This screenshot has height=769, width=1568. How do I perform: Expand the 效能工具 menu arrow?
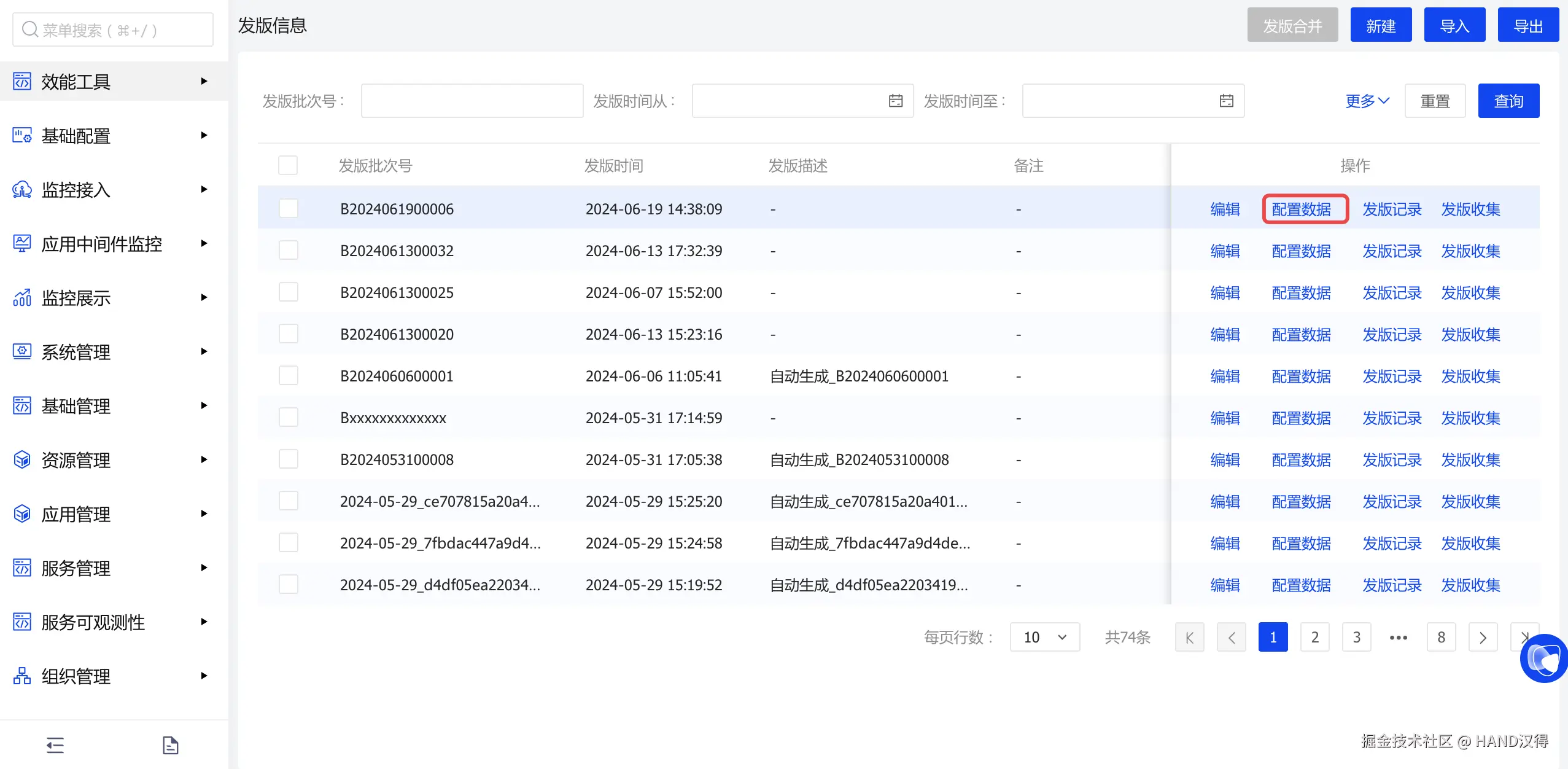coord(204,81)
